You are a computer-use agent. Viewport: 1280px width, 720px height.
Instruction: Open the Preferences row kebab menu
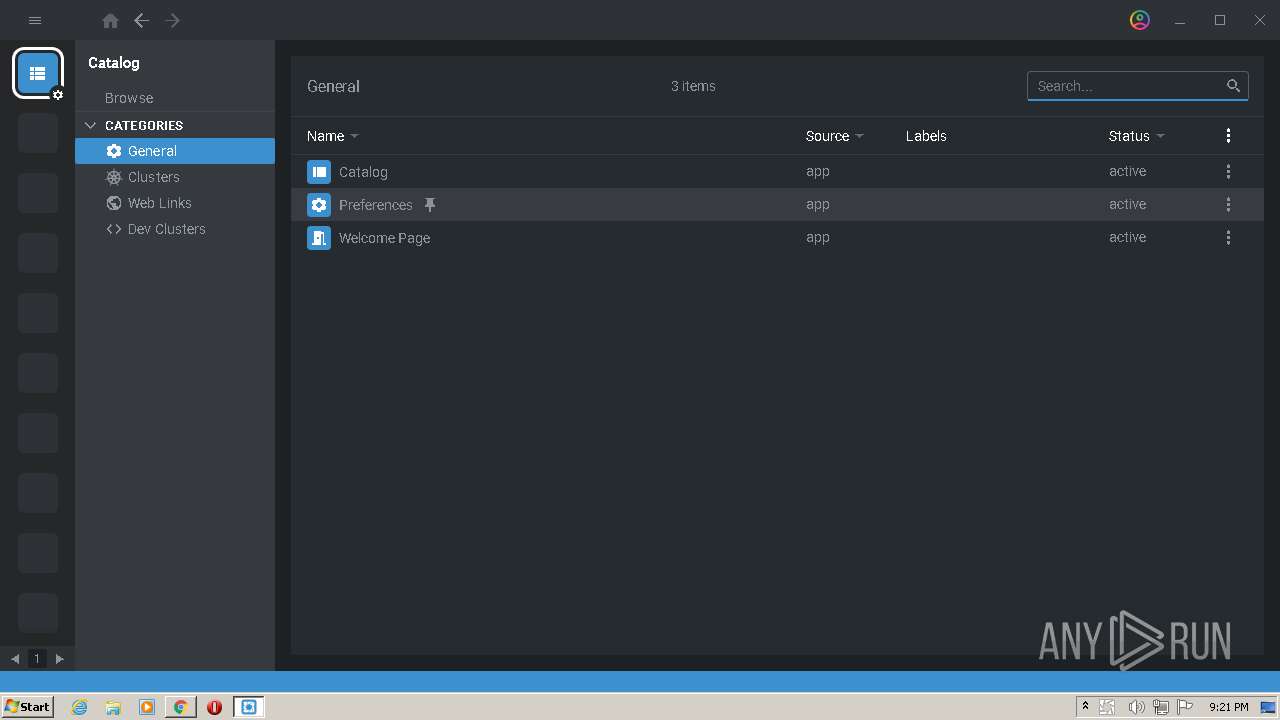[1228, 205]
